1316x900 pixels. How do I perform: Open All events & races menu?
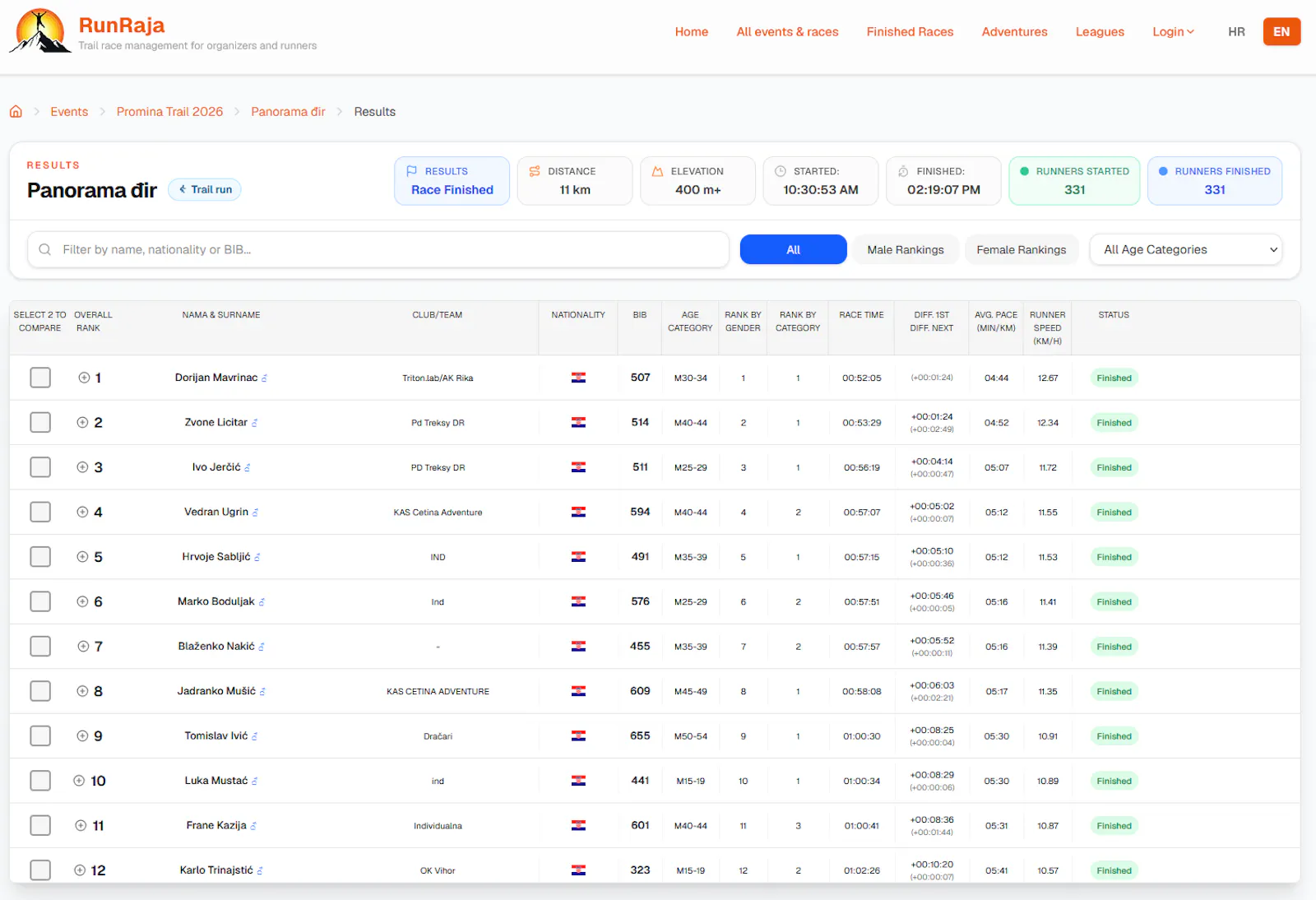pos(787,31)
